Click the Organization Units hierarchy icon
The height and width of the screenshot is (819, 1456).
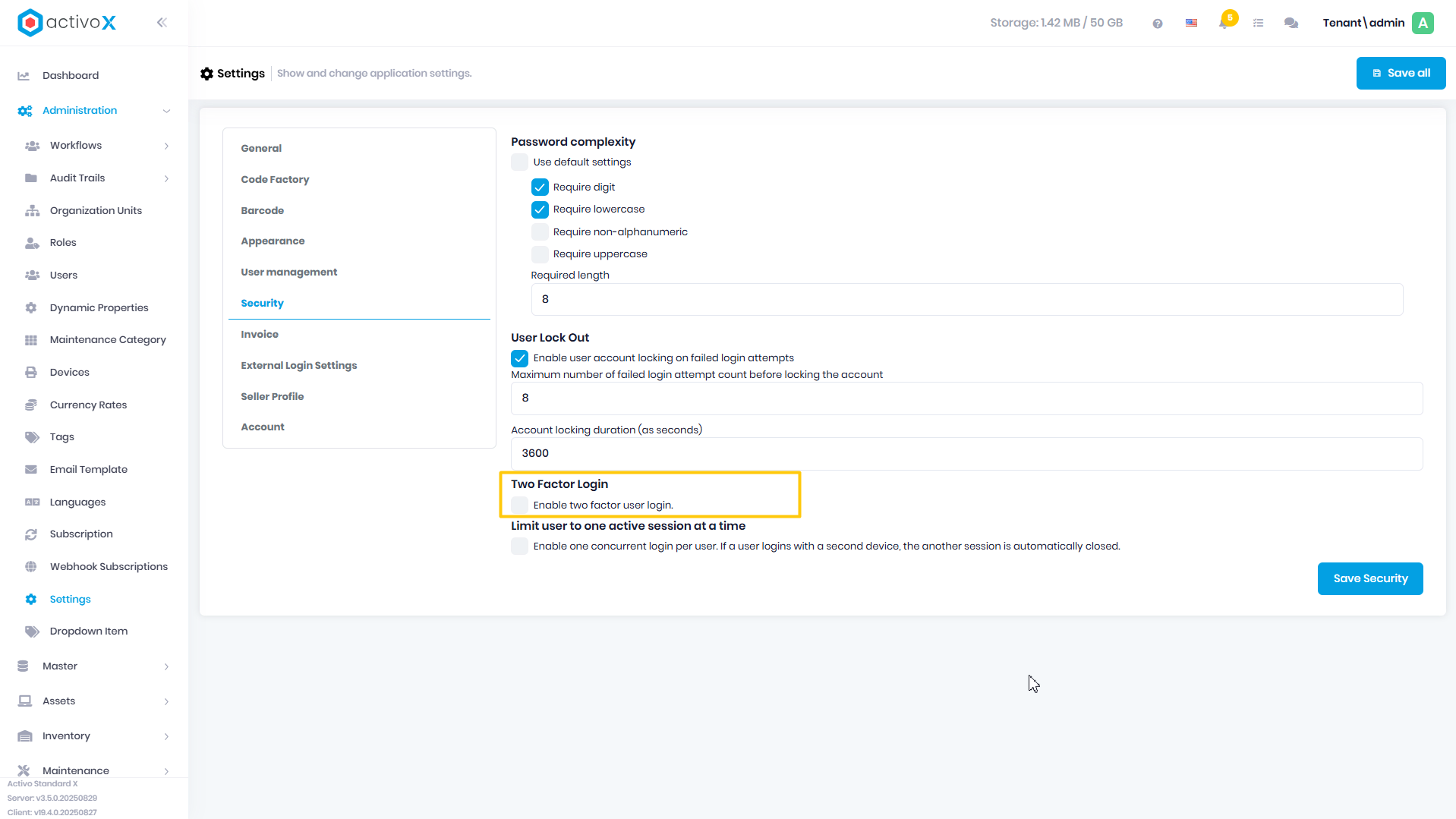pyautogui.click(x=32, y=211)
